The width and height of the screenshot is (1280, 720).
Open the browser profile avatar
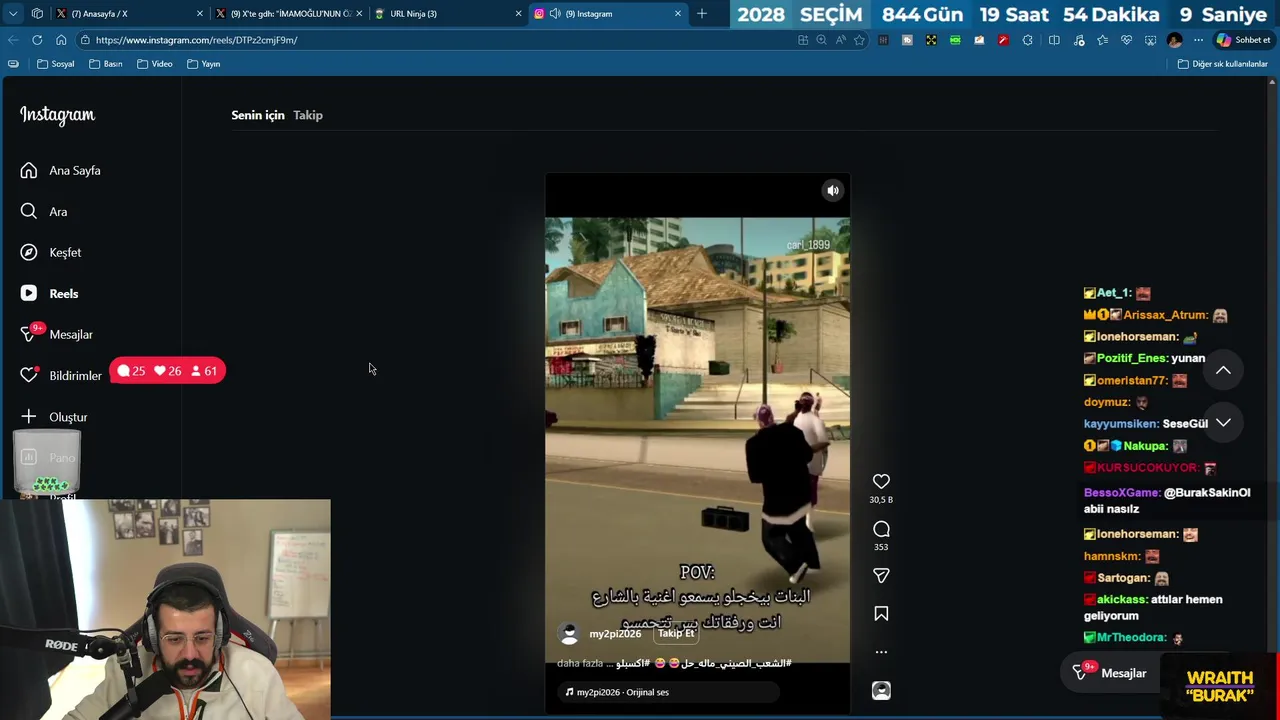(x=1175, y=40)
